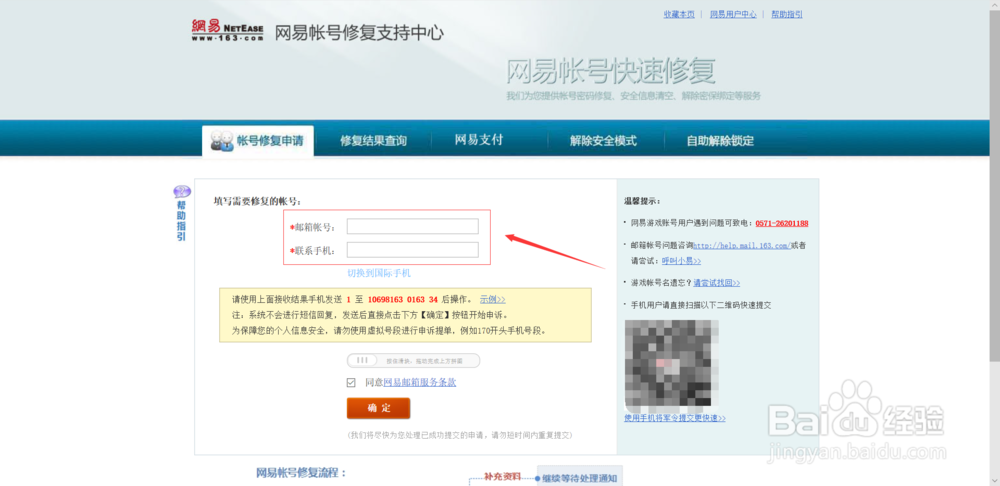Click 使用手机将军令提交更快速>> link
This screenshot has width=1000, height=486.
point(675,418)
